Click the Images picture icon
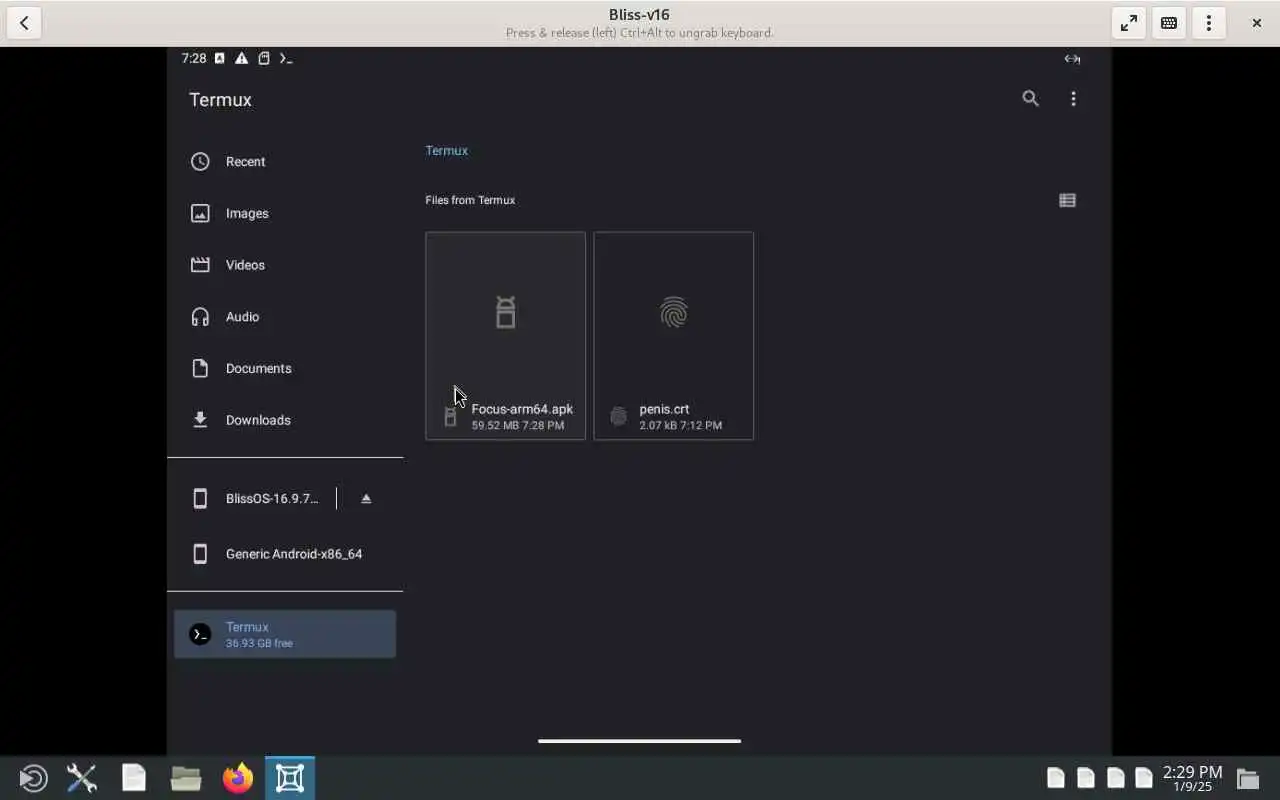The width and height of the screenshot is (1280, 800). [x=200, y=213]
